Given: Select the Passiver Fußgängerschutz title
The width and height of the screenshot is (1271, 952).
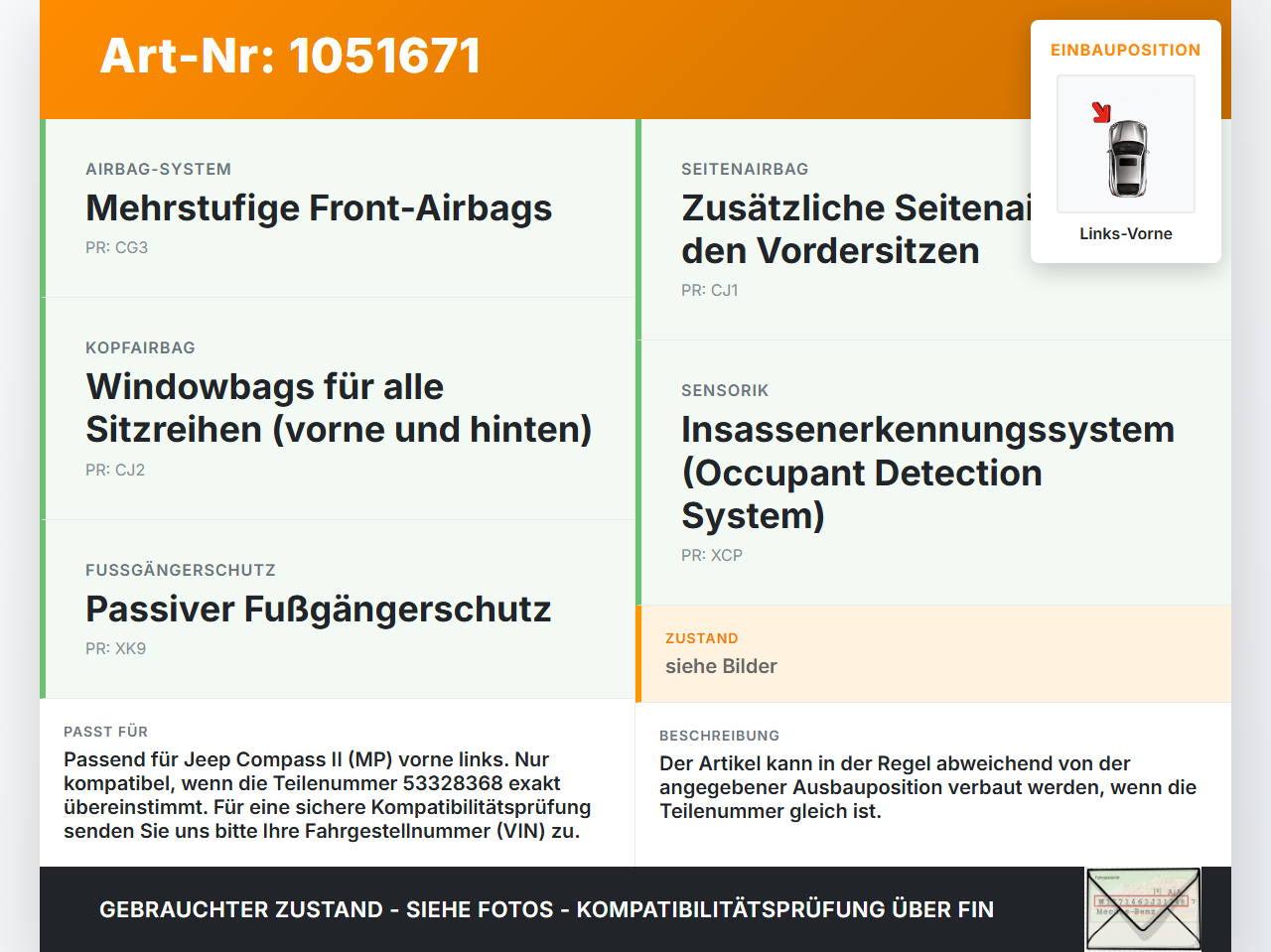Looking at the screenshot, I should coord(318,610).
